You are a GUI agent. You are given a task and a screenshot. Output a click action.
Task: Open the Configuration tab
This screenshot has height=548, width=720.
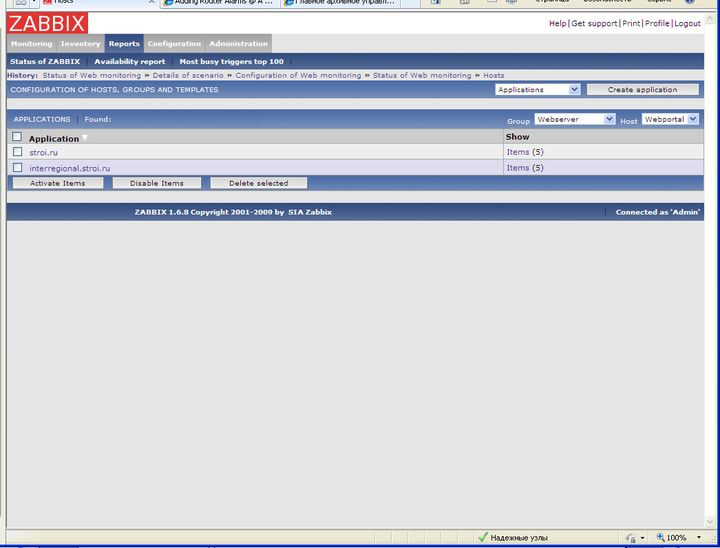[x=174, y=44]
